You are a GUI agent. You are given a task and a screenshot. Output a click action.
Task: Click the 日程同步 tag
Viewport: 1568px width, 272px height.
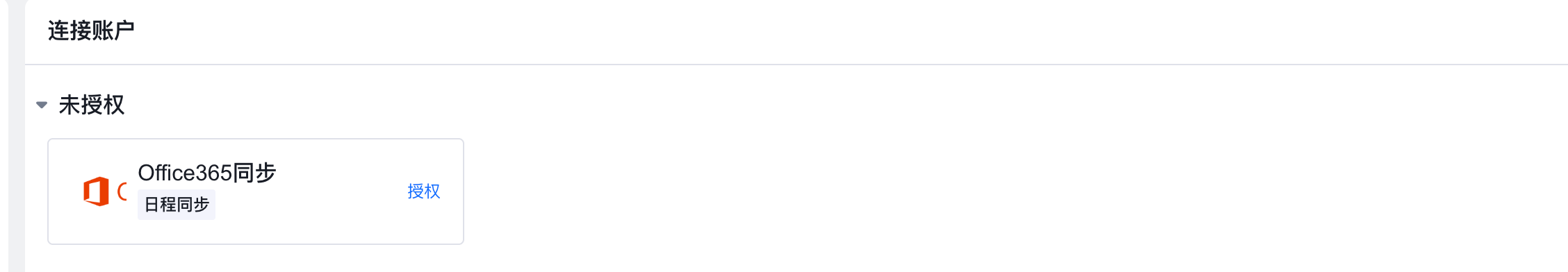click(177, 205)
